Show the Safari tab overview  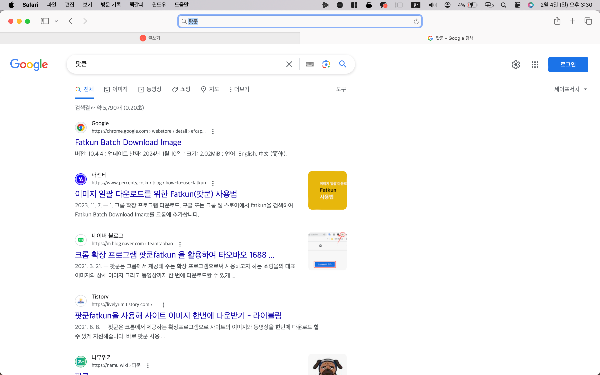589,21
